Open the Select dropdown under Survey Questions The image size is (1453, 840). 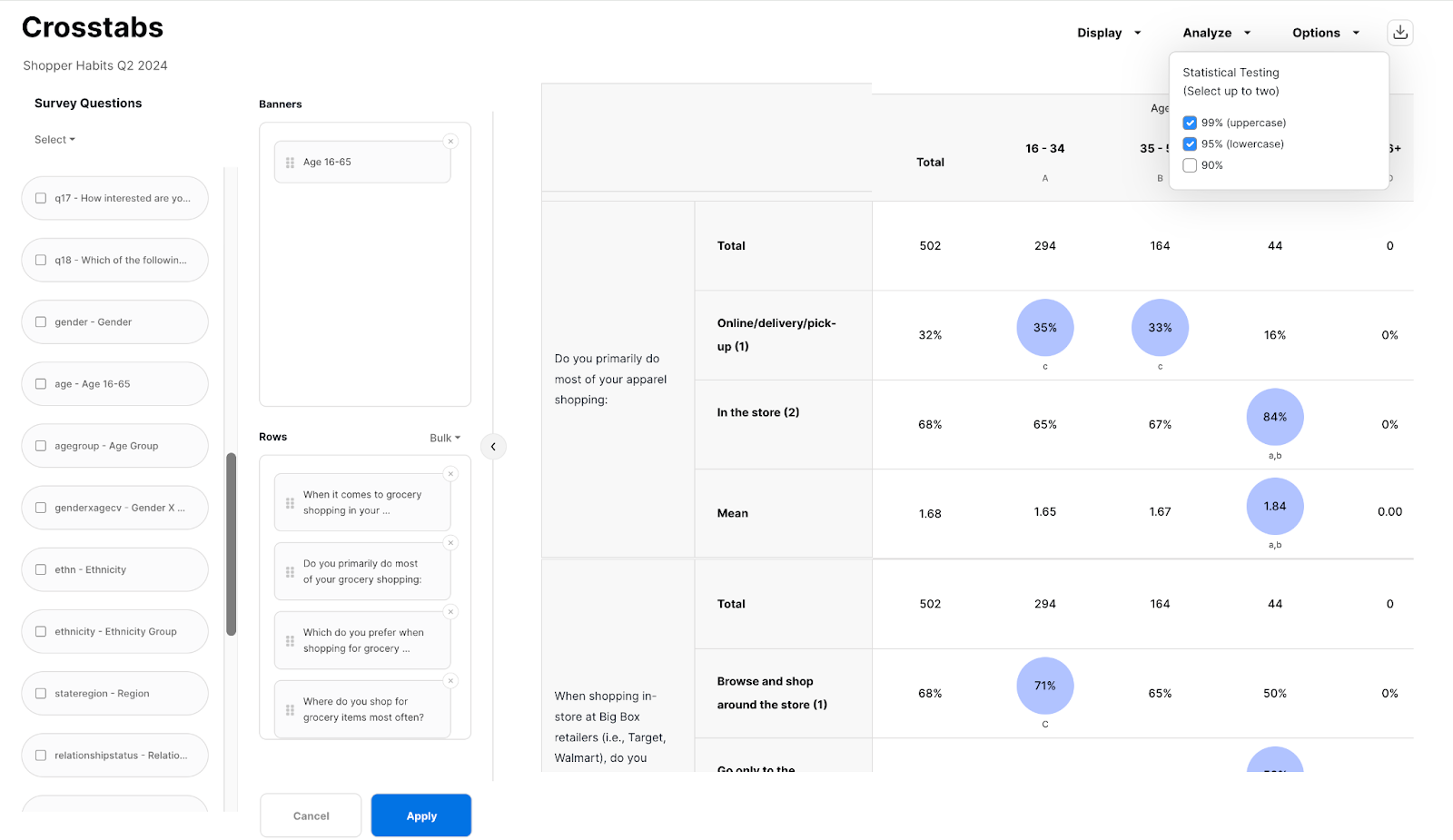(54, 140)
